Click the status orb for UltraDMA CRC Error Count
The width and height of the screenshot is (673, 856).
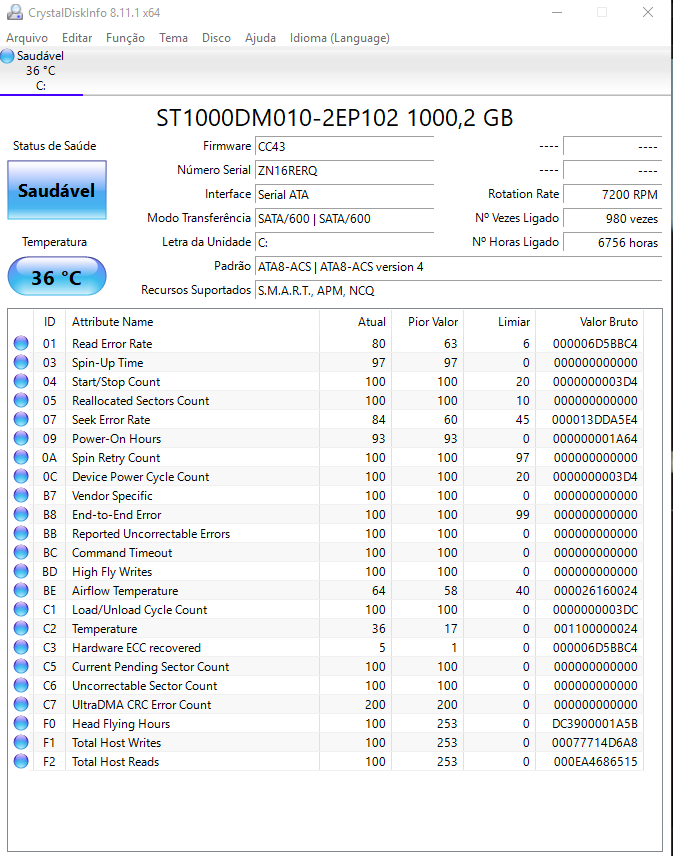click(21, 704)
